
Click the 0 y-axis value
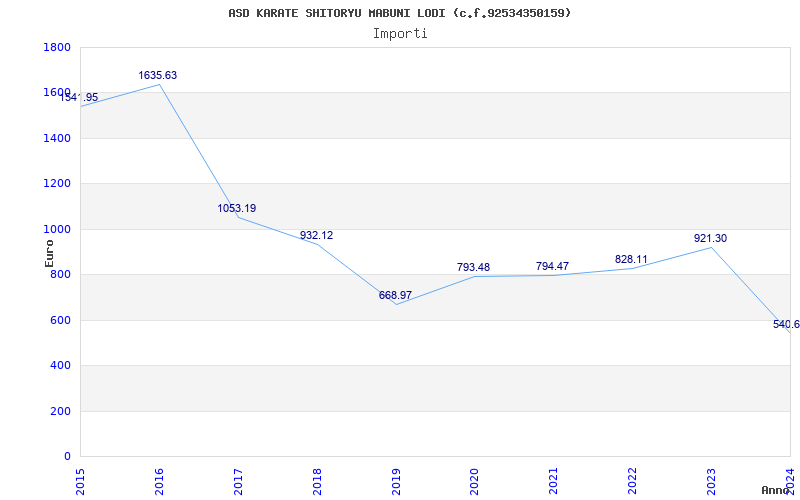pyautogui.click(x=67, y=456)
